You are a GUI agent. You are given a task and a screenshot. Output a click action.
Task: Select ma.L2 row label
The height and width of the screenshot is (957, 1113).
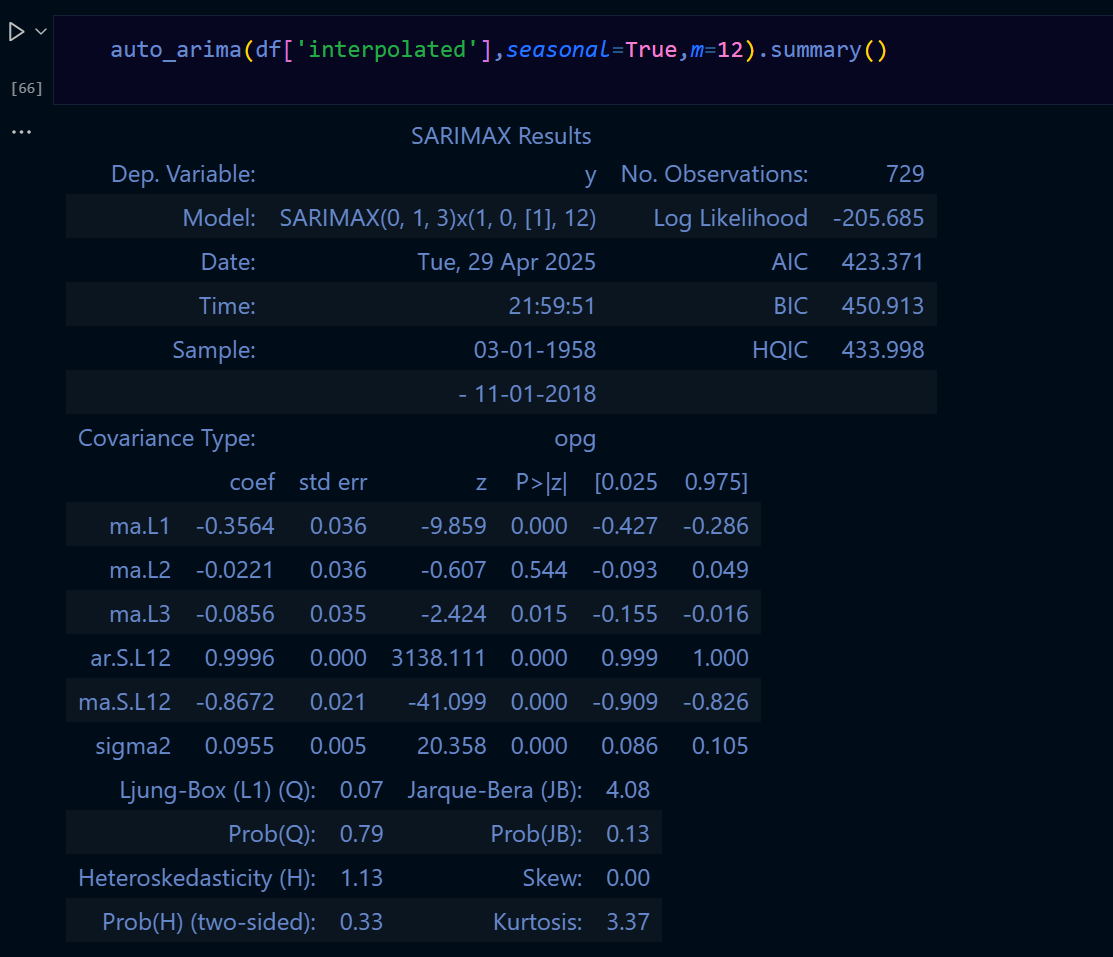(140, 570)
